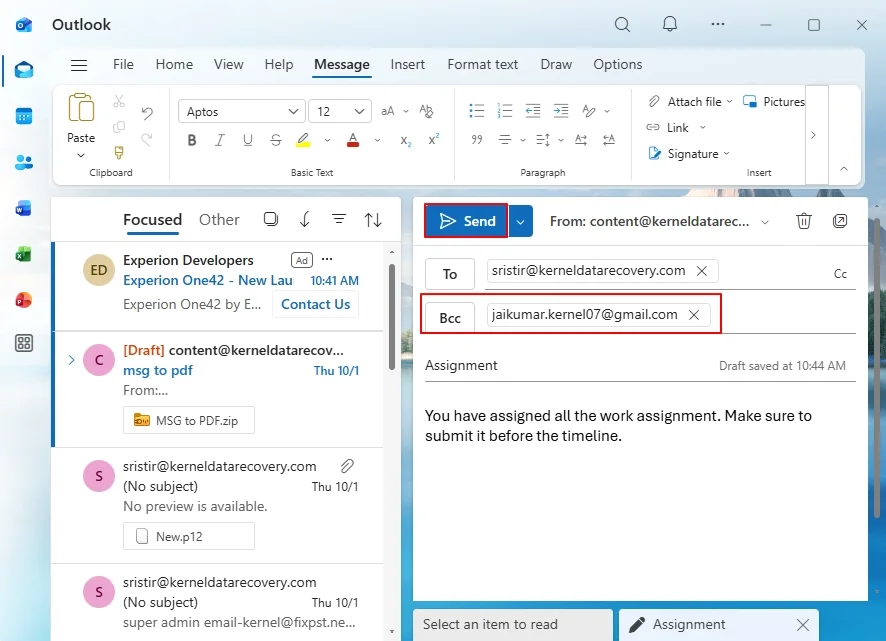The height and width of the screenshot is (641, 886).
Task: Discard the draft with trash icon
Action: (x=804, y=221)
